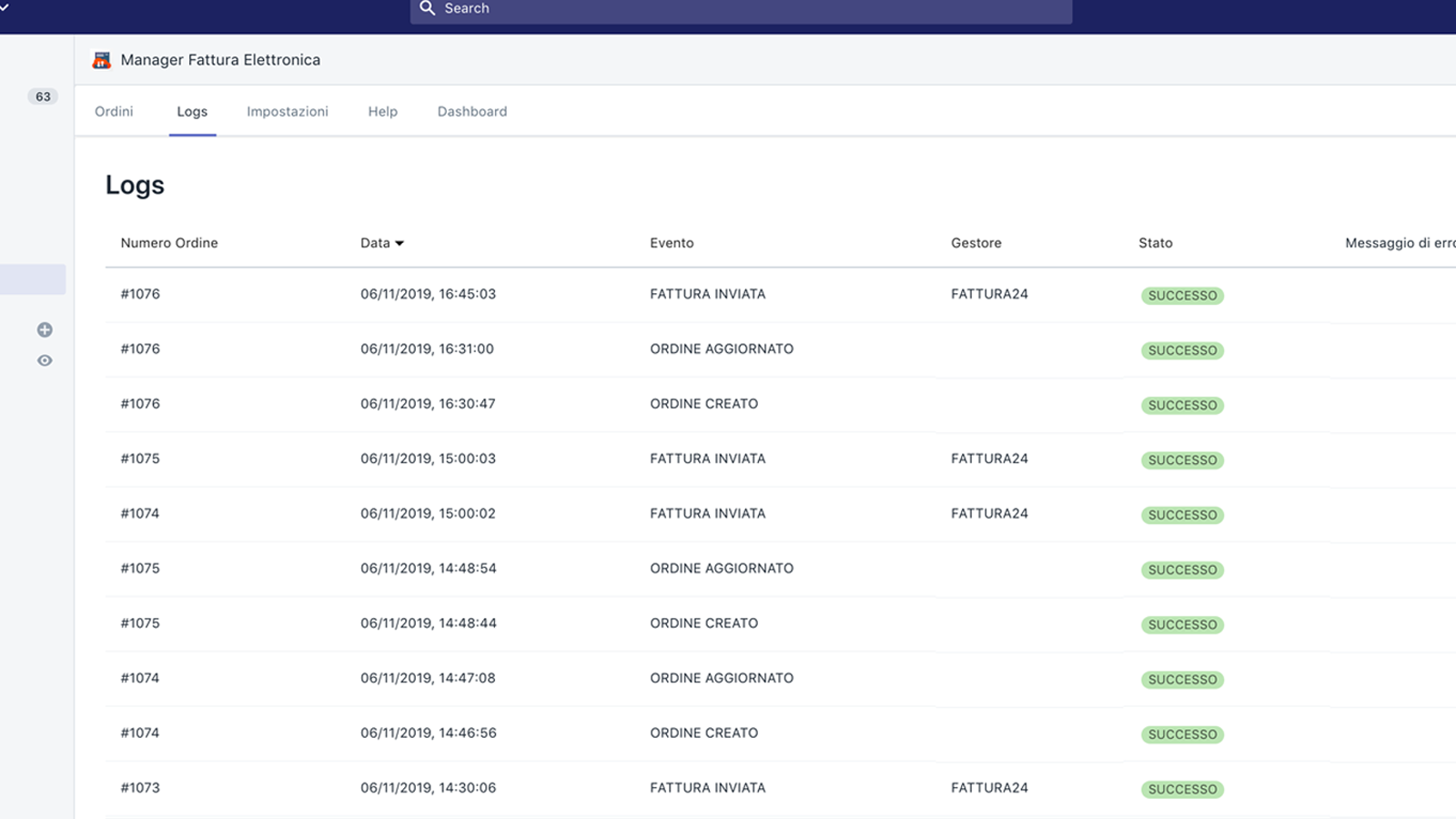Click order #1075 in the 15:00:03 row
1456x819 pixels.
tap(140, 459)
